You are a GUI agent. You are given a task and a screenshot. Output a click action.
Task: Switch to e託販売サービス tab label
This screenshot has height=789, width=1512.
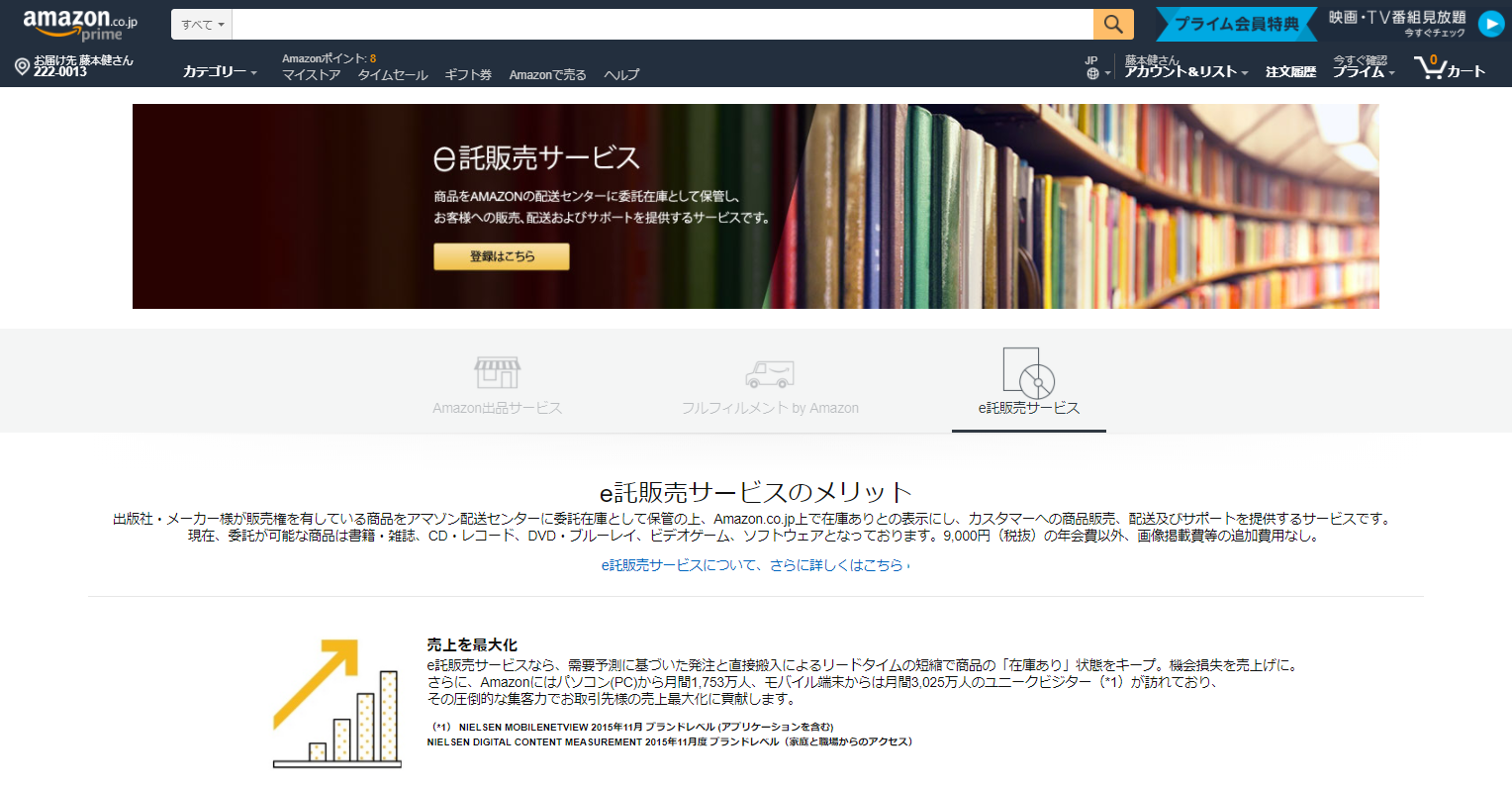[1029, 408]
